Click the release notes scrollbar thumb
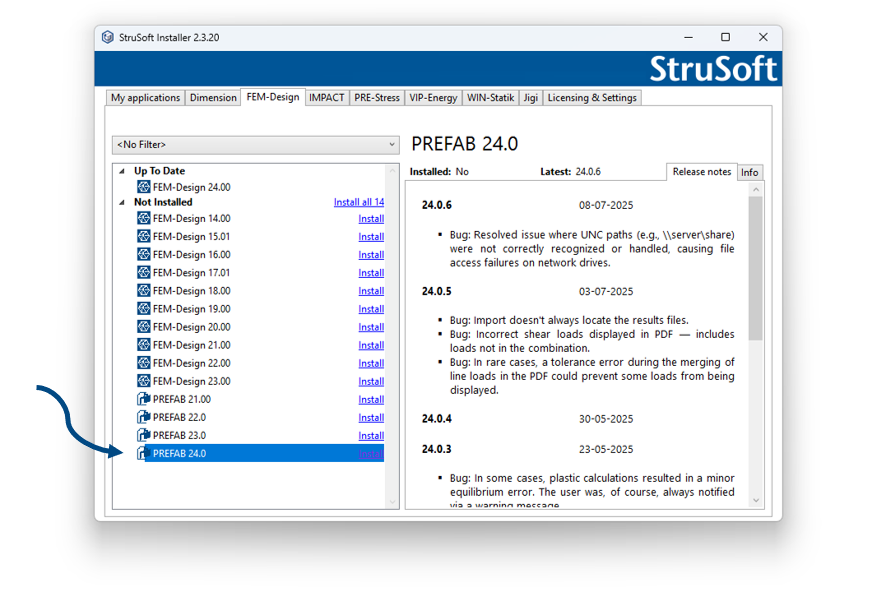The image size is (891, 600). [755, 268]
